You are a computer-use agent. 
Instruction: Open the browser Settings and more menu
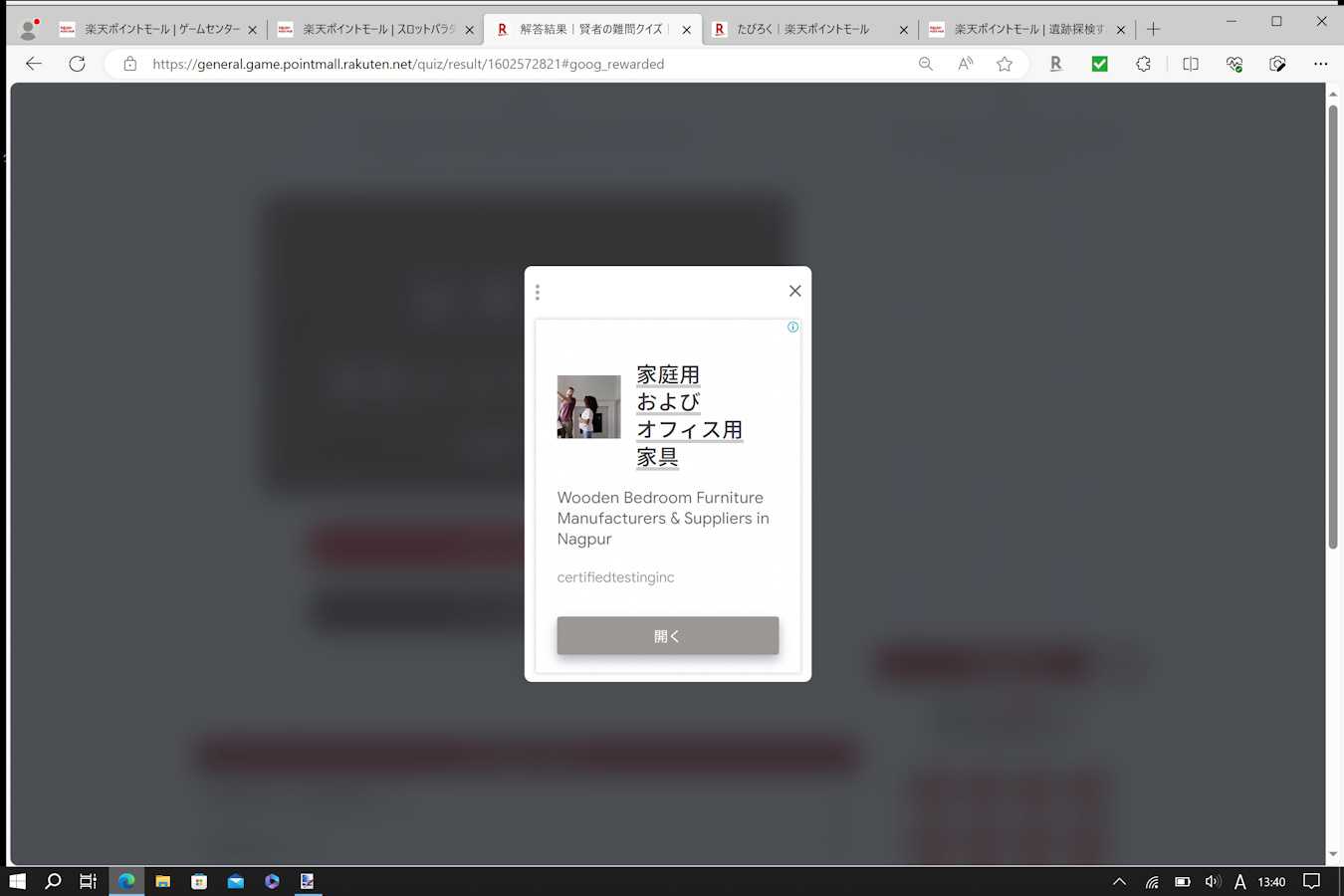1320,64
